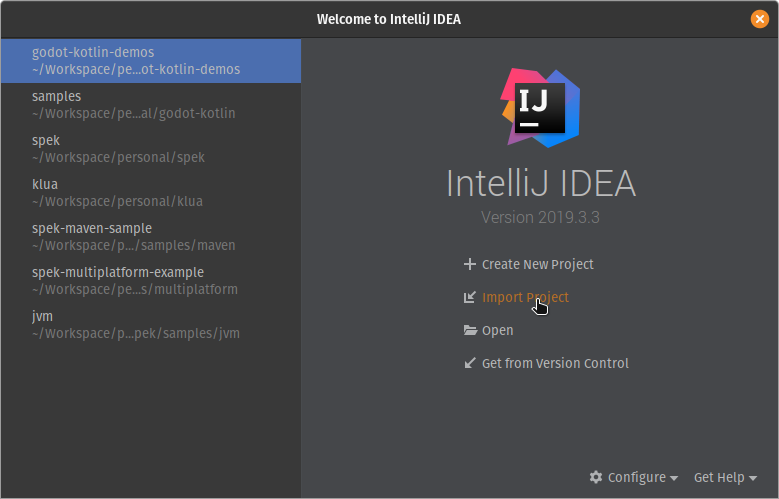The height and width of the screenshot is (499, 779).
Task: Close the Welcome to IntelliJ IDEA window
Action: click(759, 19)
